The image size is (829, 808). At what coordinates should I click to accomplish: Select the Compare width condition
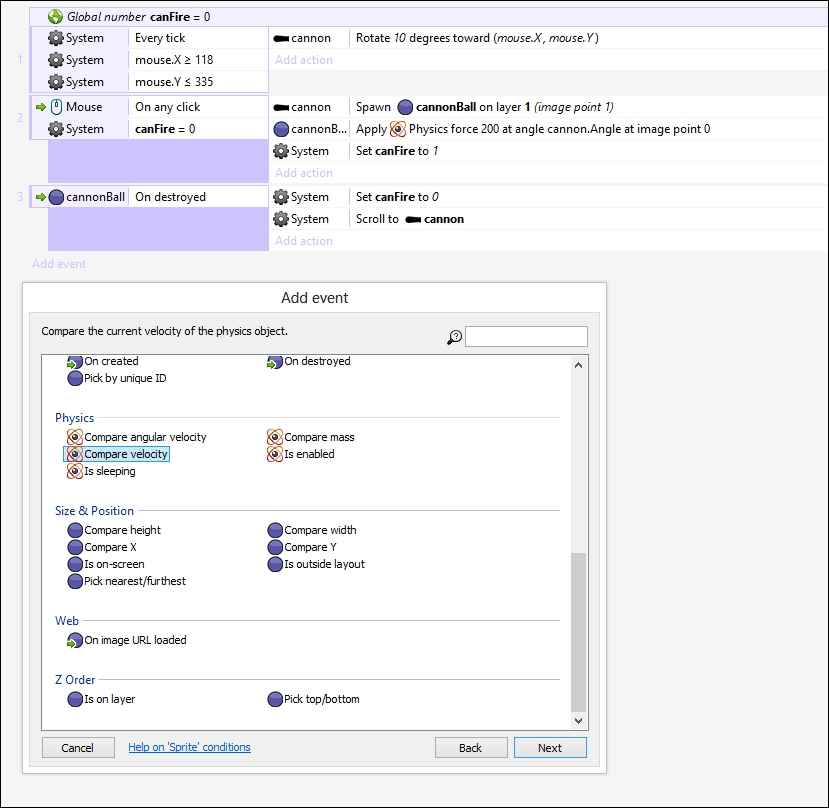[x=312, y=530]
